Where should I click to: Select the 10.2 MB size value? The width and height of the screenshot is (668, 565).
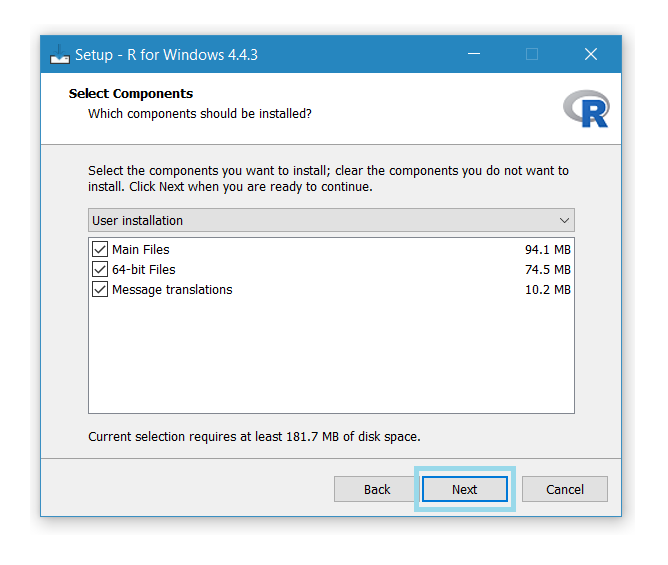[x=547, y=290]
